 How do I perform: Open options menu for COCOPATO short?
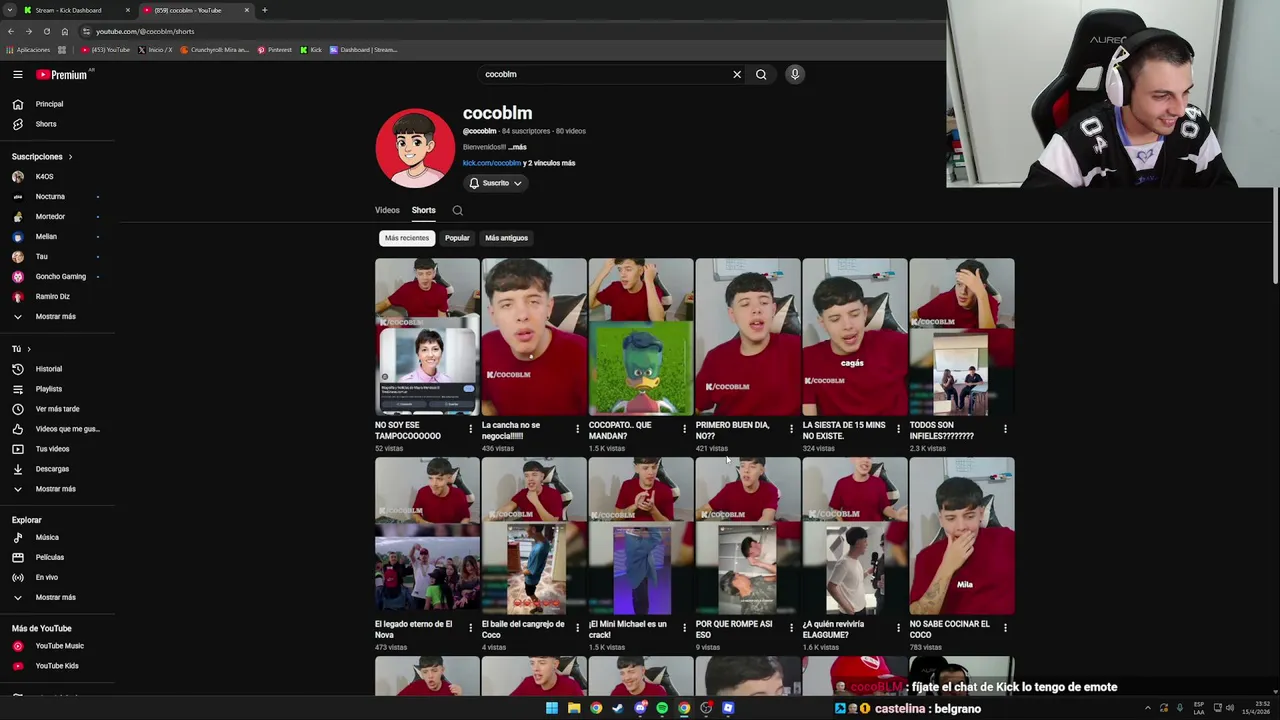coord(684,429)
